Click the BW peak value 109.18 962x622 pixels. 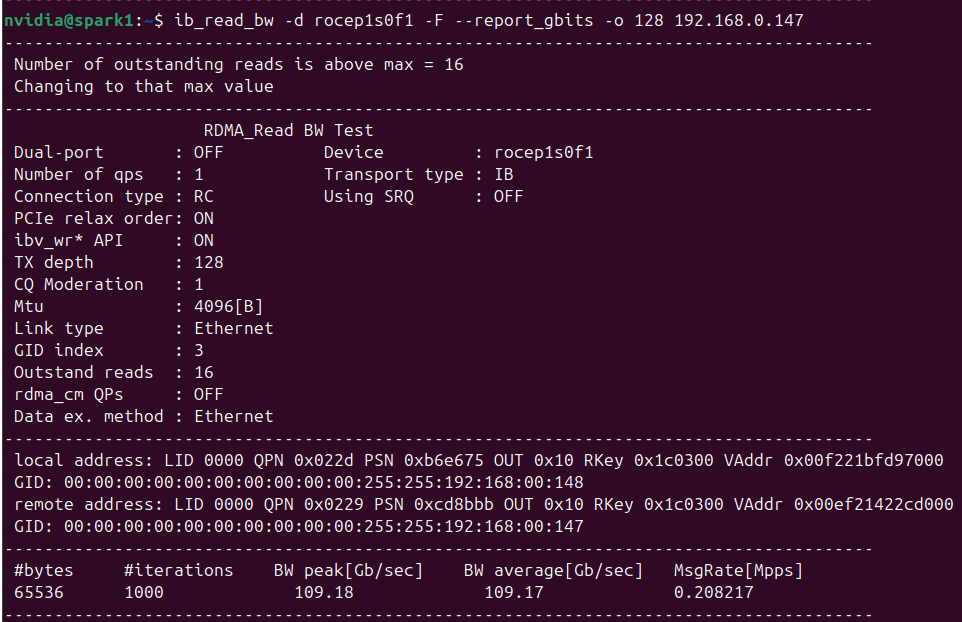point(324,593)
